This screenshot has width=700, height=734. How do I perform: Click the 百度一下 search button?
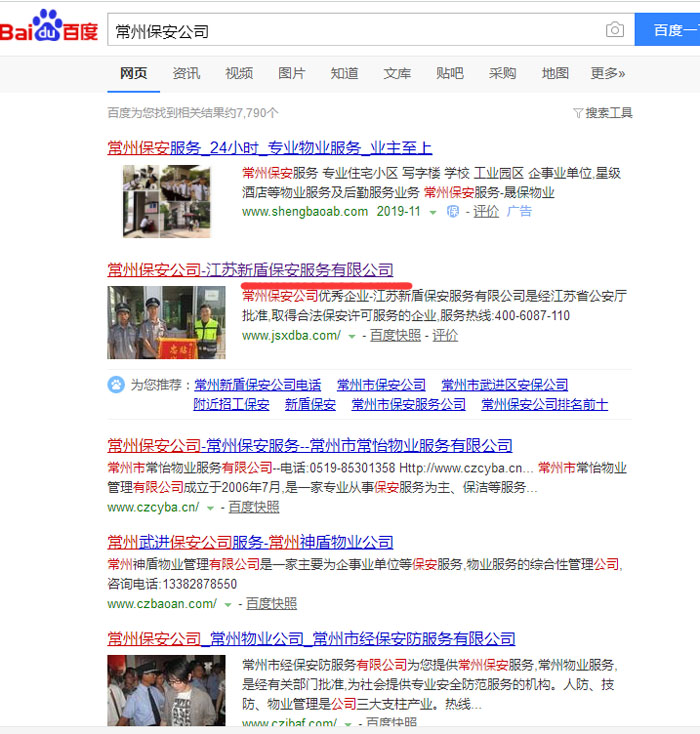(x=667, y=30)
